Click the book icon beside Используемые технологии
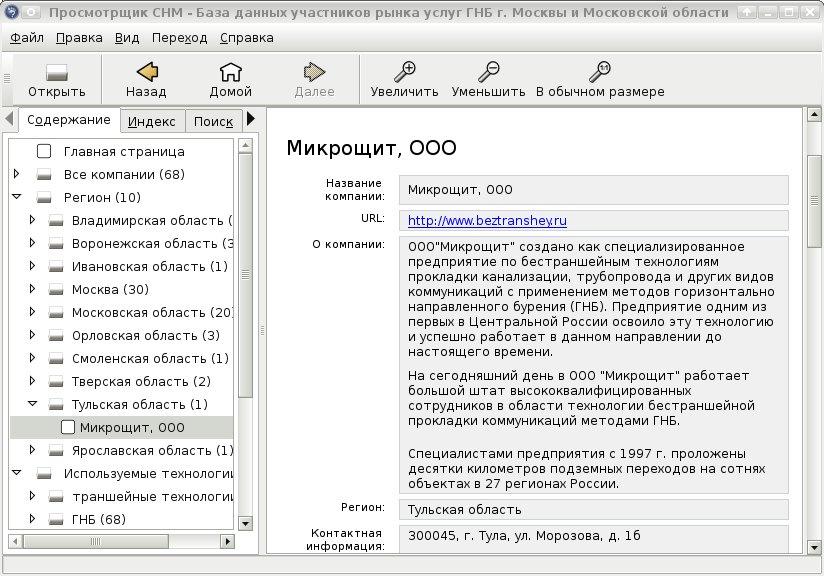Screen dimensions: 824x576 click(44, 474)
